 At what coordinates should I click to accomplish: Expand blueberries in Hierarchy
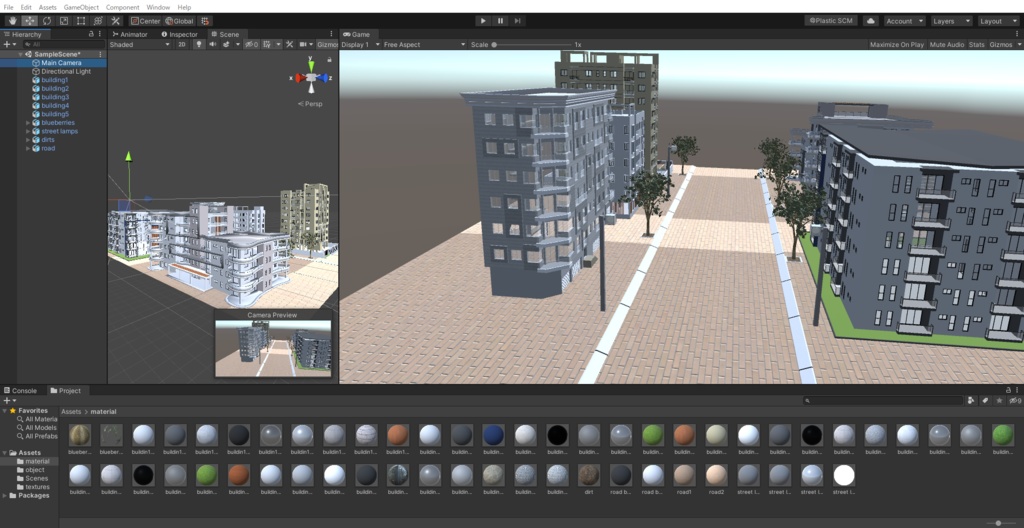28,122
